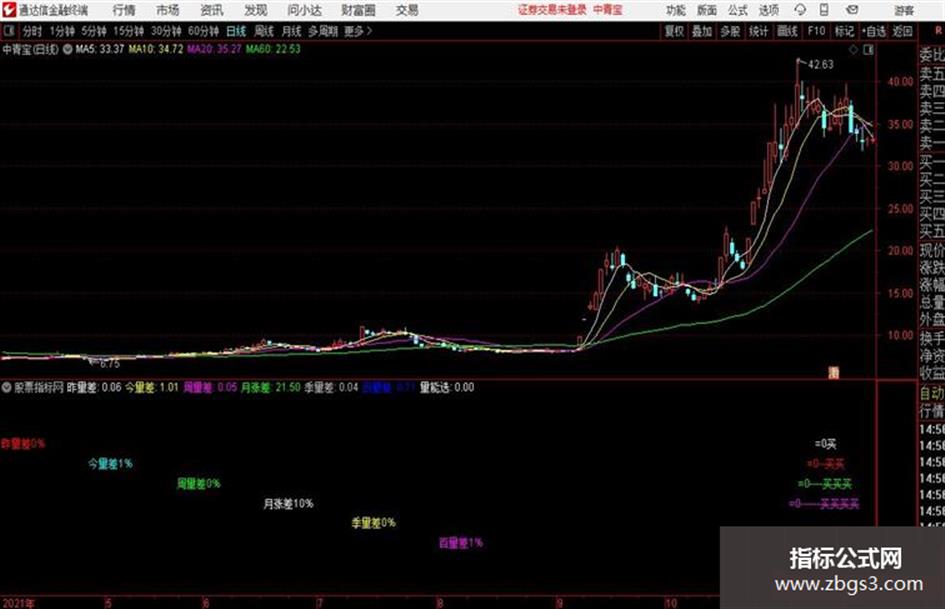Click the 标记 mark toolbar button
Viewport: 945px width, 609px height.
click(844, 31)
